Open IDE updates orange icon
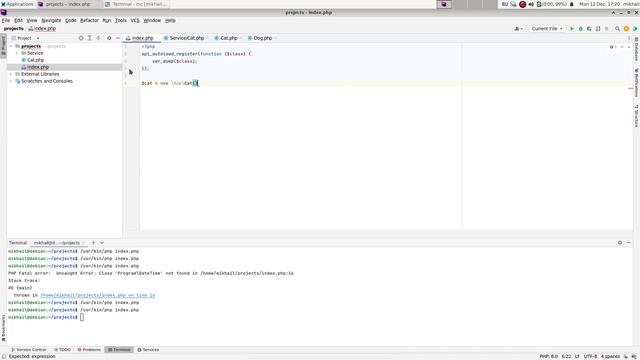 [x=626, y=29]
